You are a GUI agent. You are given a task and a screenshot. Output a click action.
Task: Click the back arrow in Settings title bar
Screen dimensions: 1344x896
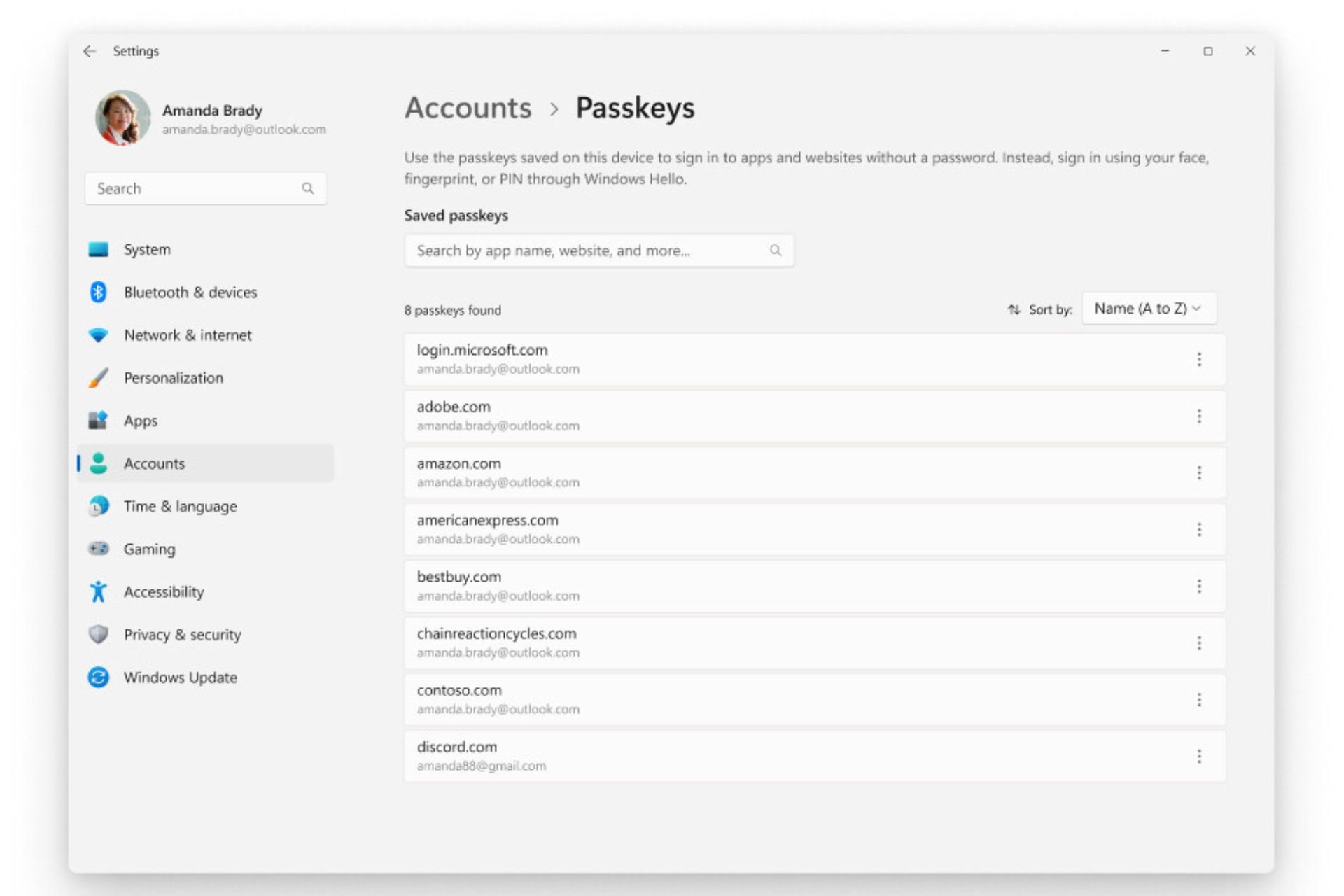[x=90, y=51]
